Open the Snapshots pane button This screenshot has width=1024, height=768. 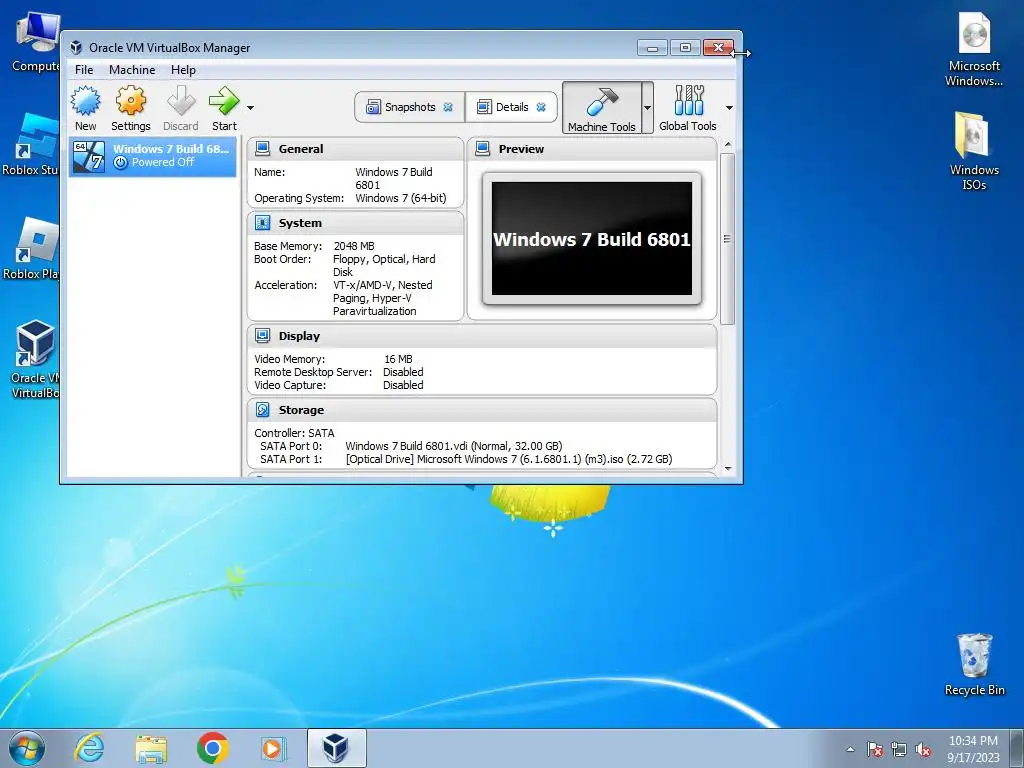click(x=409, y=107)
